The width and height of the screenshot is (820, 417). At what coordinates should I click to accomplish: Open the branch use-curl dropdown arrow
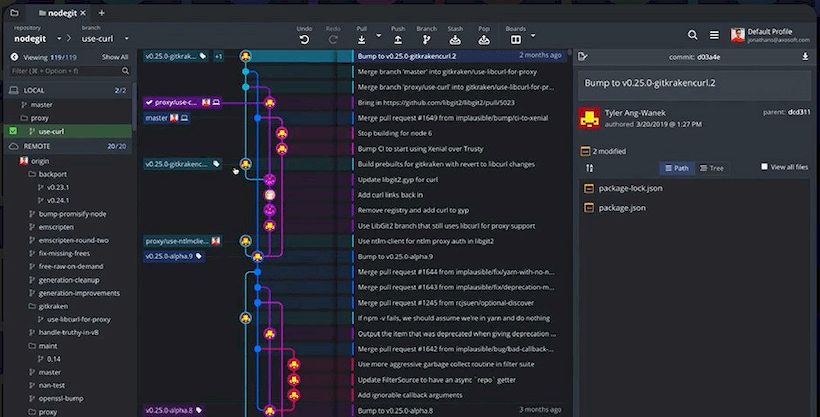(x=126, y=39)
